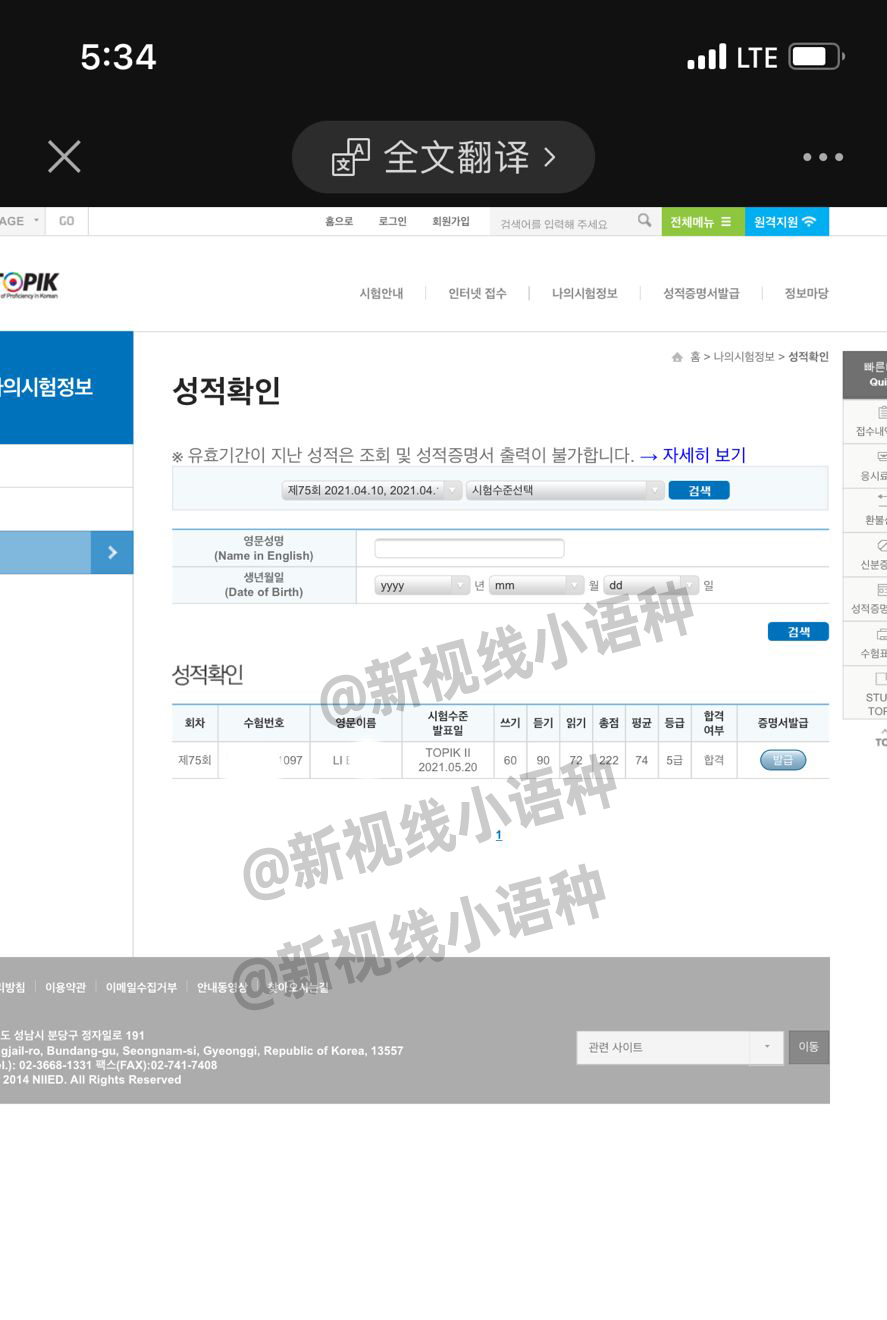
Task: Open the 인터넷 접수 navigation menu
Action: tap(477, 293)
